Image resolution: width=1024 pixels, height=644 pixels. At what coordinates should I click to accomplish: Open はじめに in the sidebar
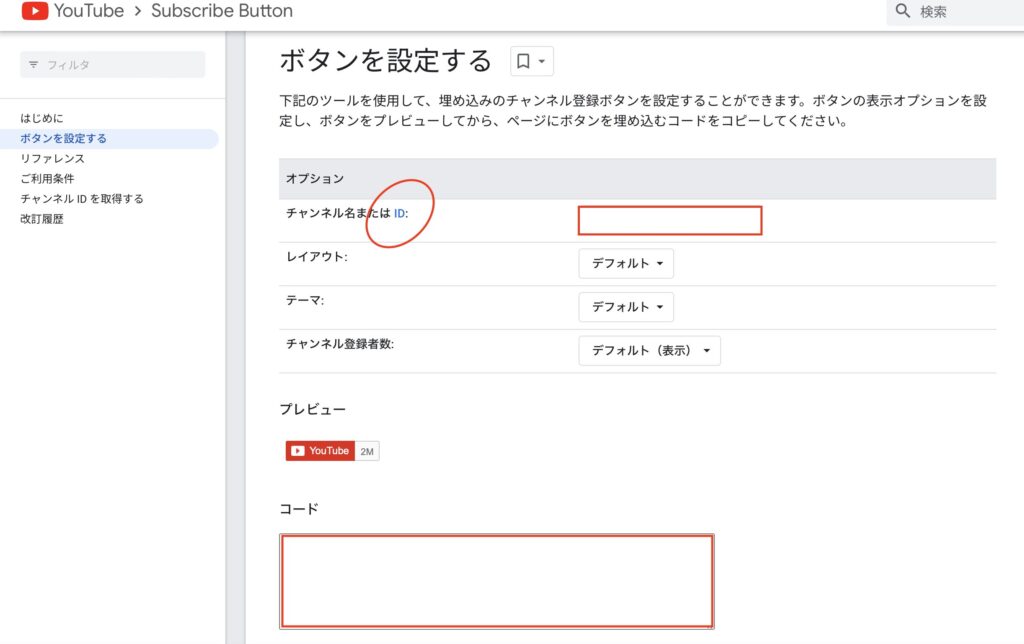click(42, 118)
